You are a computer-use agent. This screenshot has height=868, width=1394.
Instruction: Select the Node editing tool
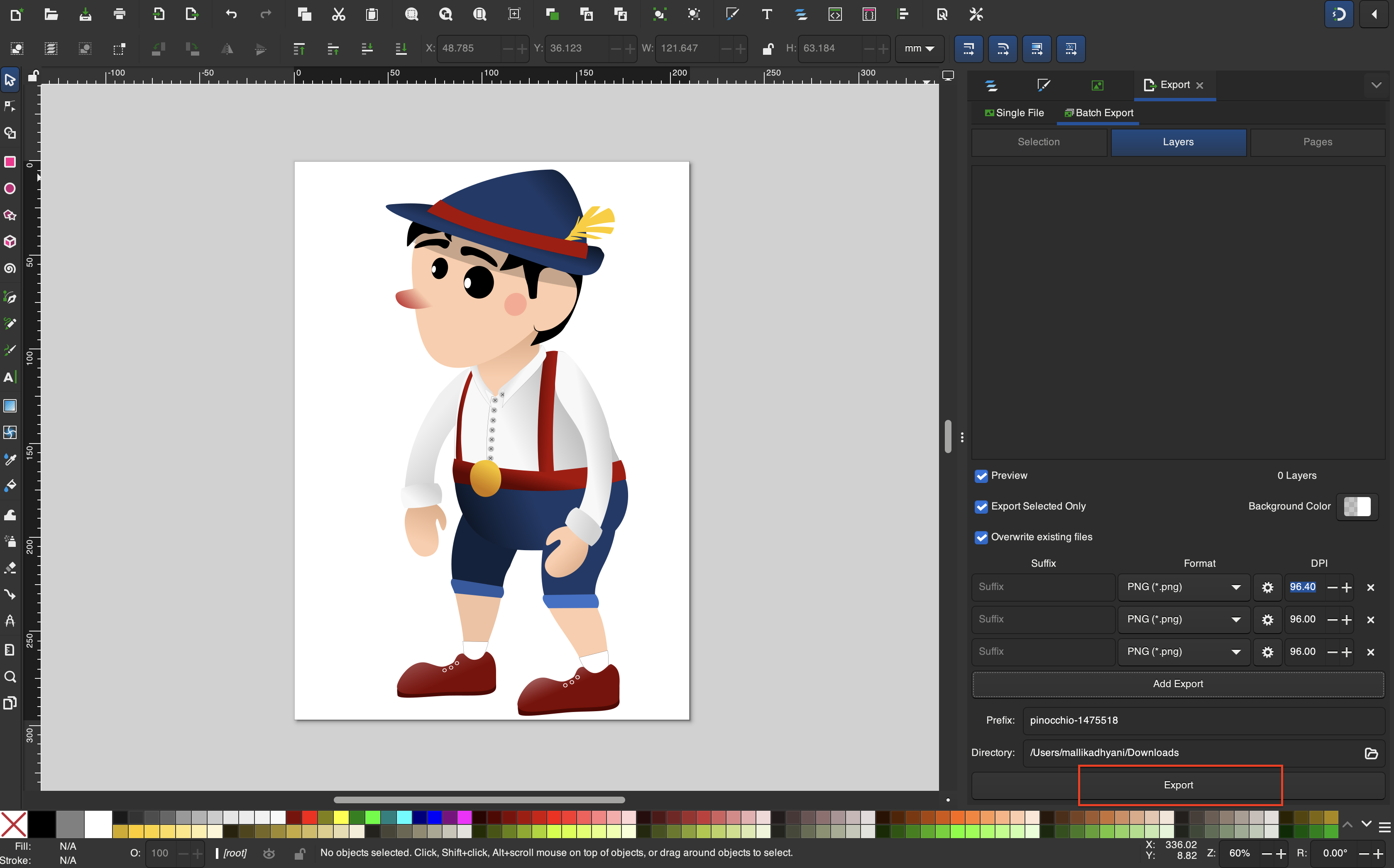10,106
